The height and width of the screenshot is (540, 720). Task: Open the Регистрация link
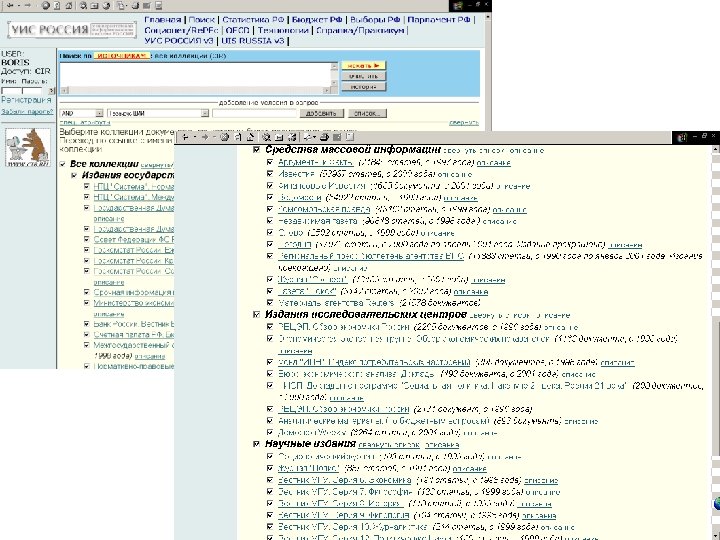pyautogui.click(x=26, y=100)
